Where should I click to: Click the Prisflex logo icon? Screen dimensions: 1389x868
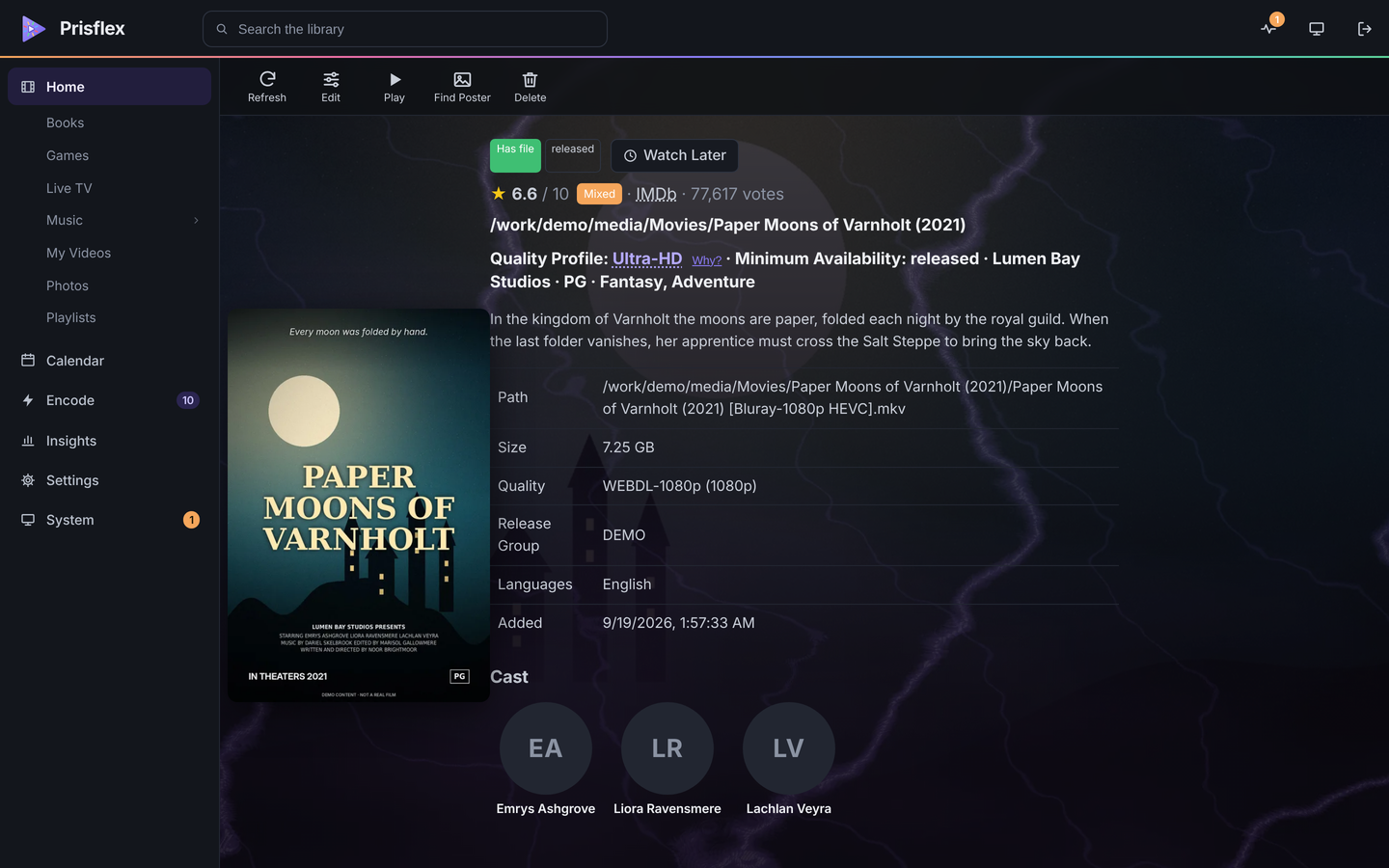pos(34,29)
